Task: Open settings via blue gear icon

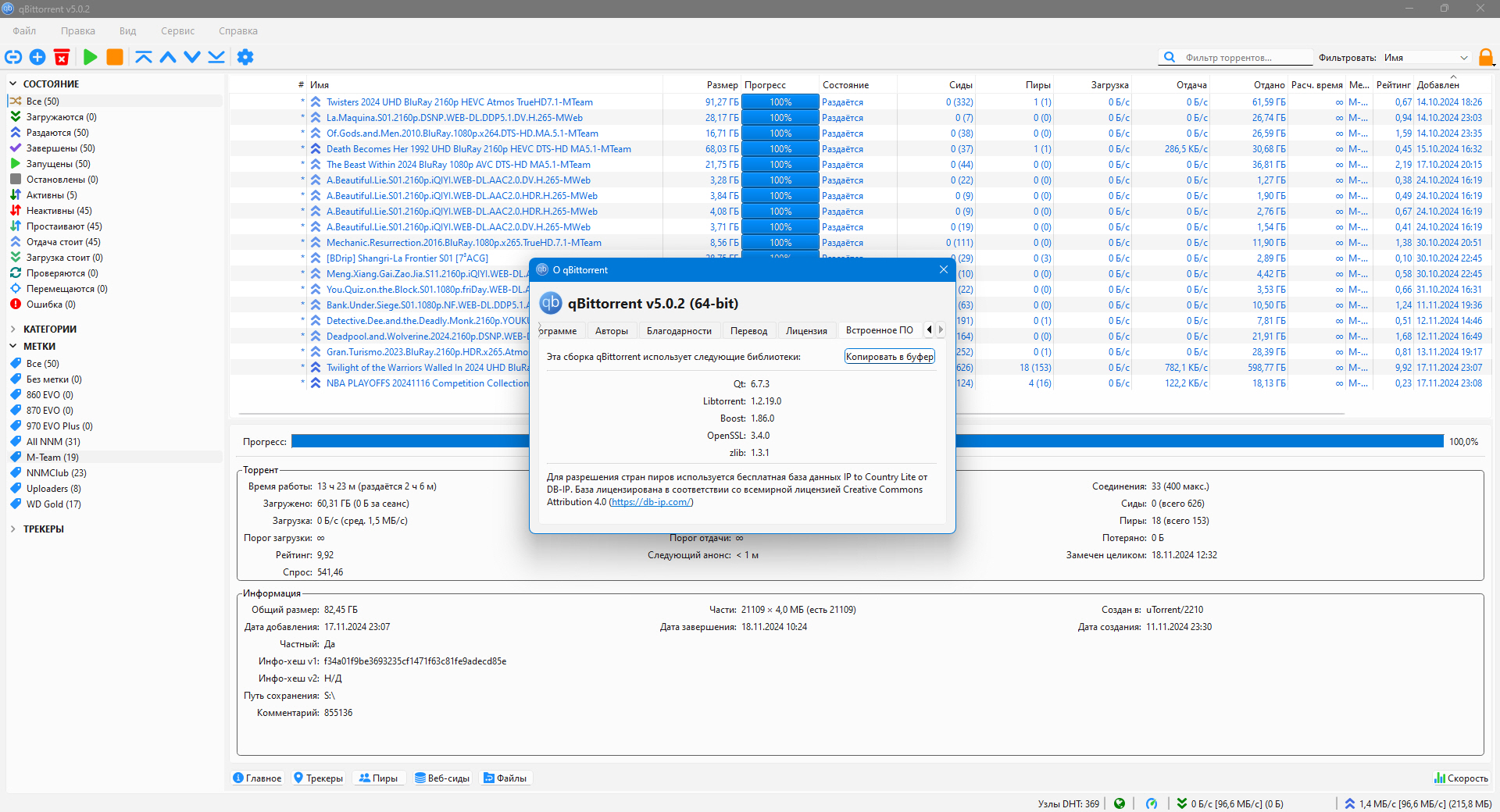Action: (245, 57)
